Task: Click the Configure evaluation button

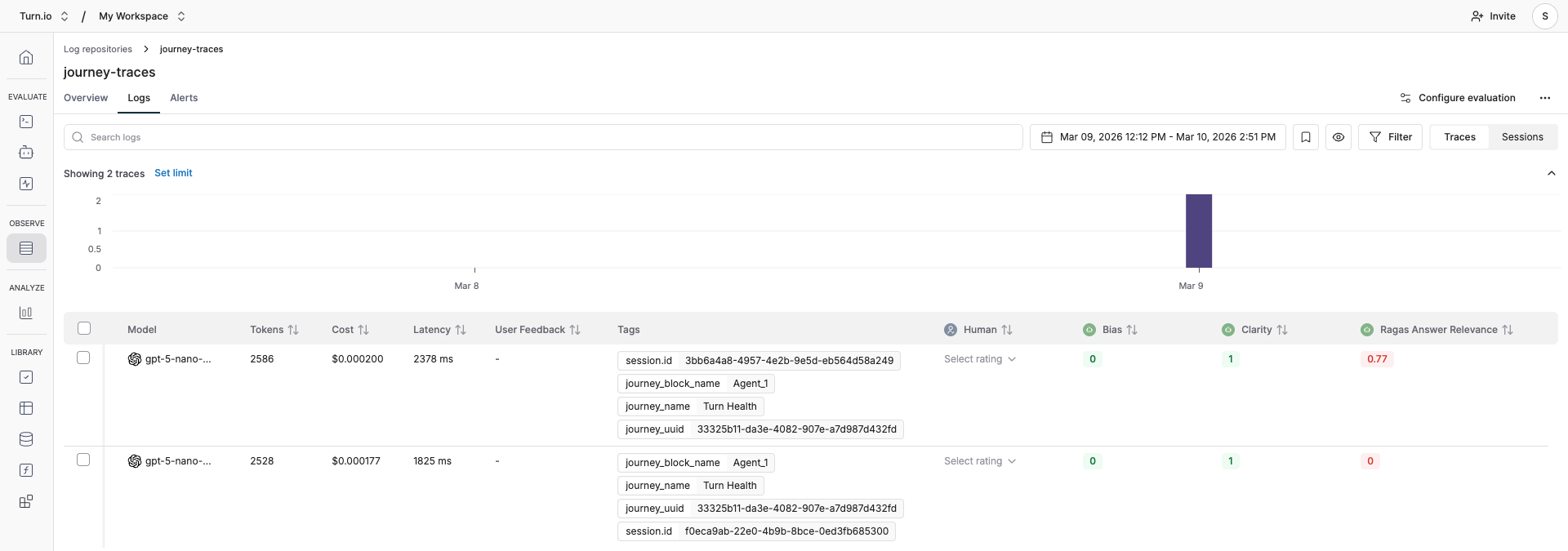Action: click(1458, 98)
